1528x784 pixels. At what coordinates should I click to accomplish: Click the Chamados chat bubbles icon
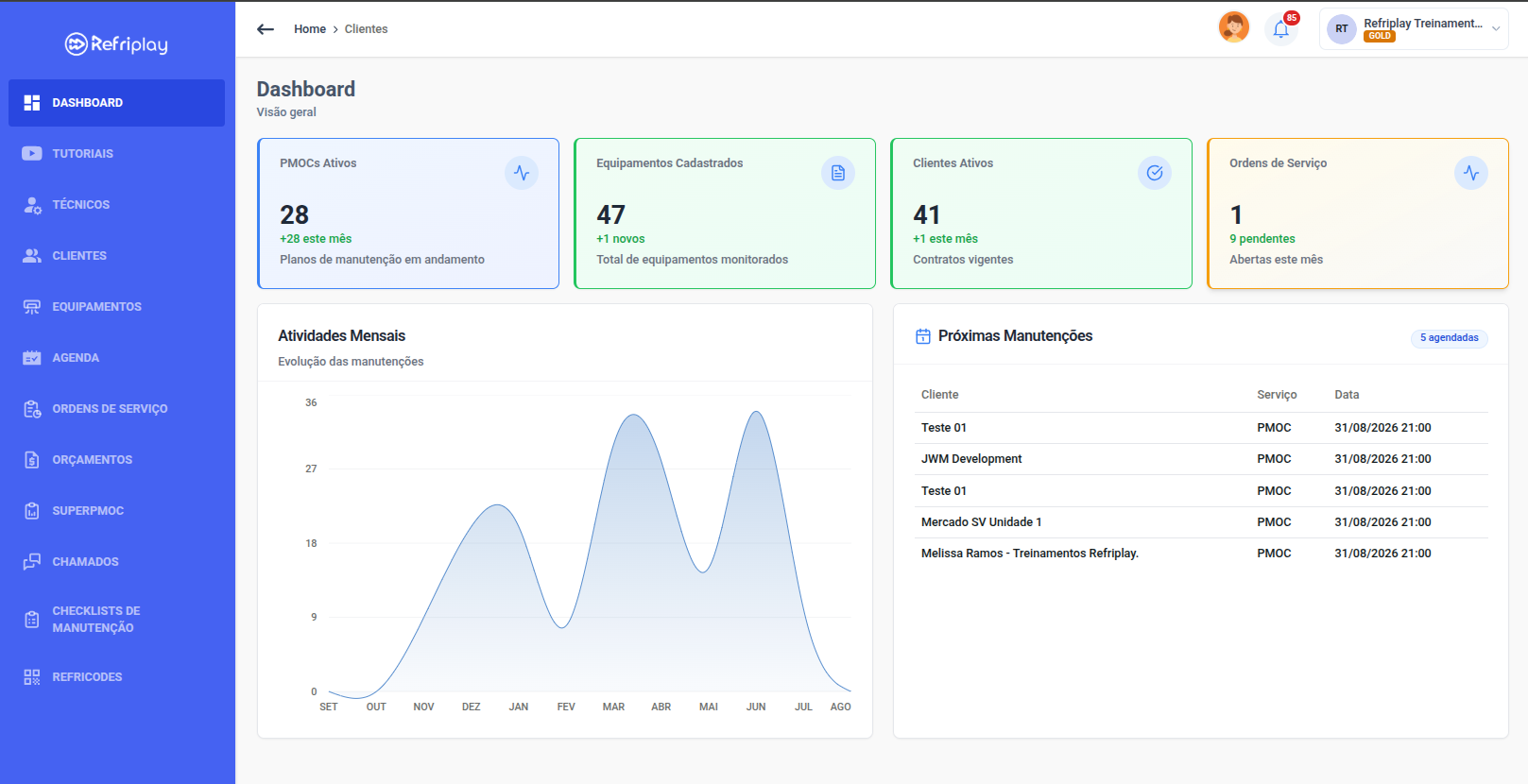coord(32,561)
